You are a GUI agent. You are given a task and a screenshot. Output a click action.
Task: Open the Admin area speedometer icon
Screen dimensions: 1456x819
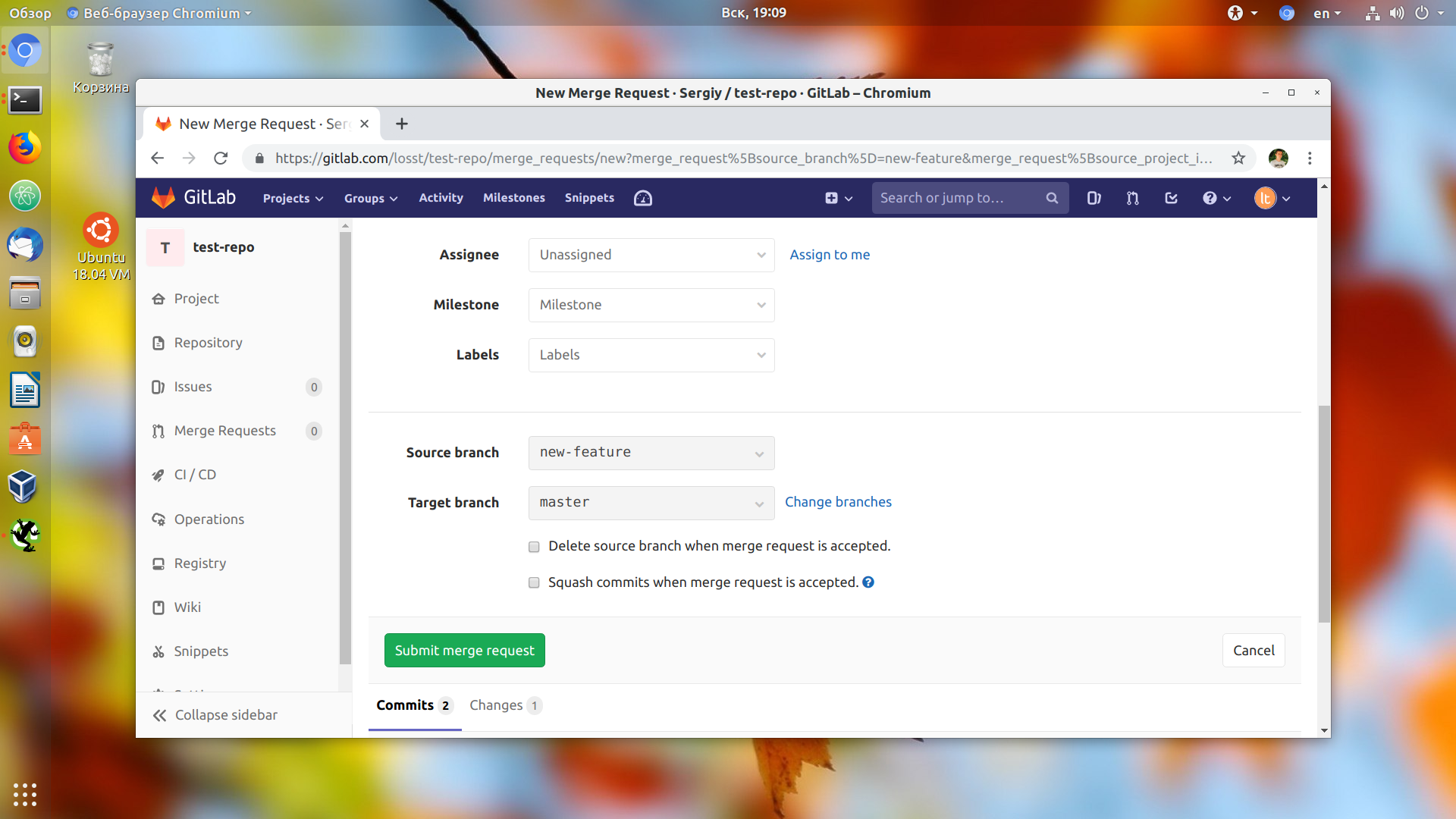[x=643, y=198]
